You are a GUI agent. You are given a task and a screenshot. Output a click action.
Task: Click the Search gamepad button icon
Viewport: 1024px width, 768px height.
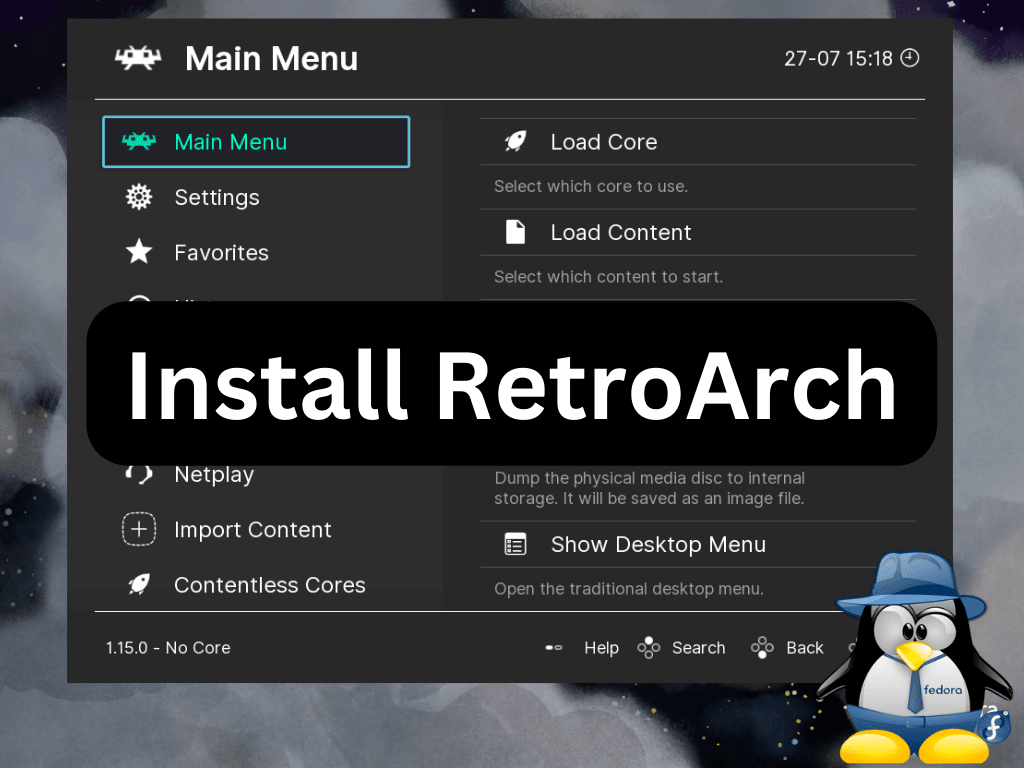point(648,648)
